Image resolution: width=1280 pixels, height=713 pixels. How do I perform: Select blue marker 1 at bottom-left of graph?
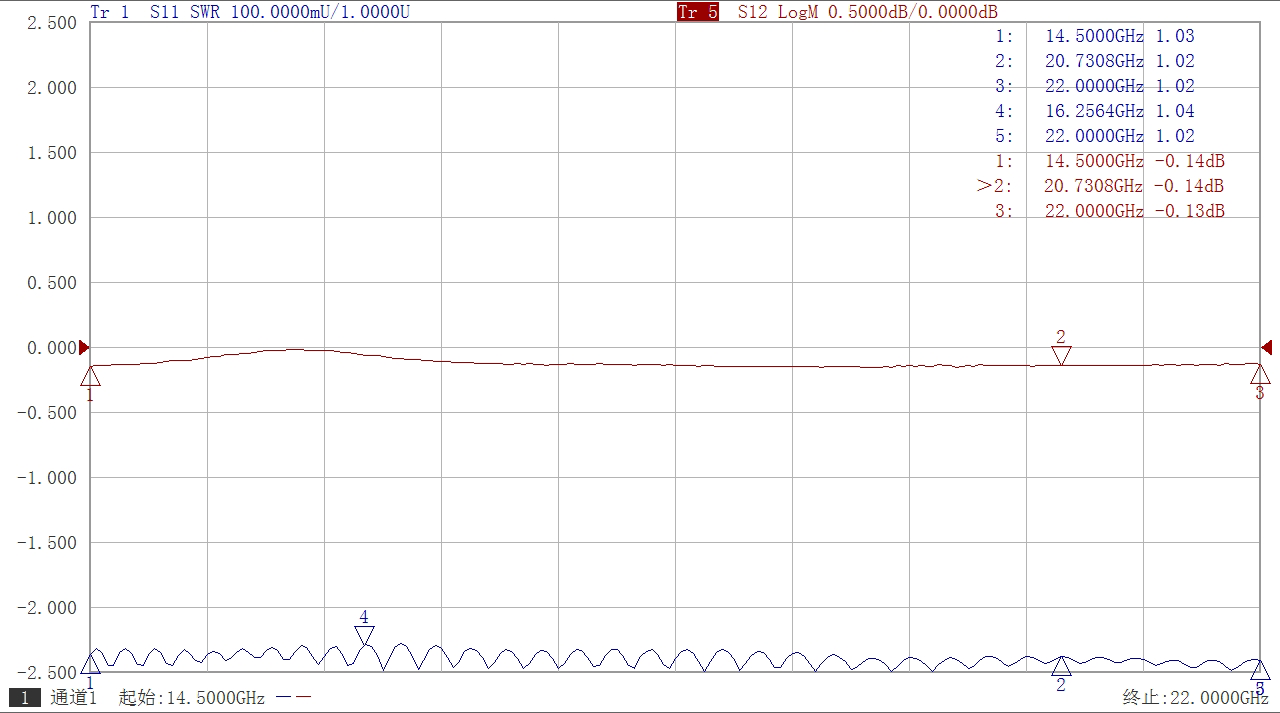coord(91,663)
